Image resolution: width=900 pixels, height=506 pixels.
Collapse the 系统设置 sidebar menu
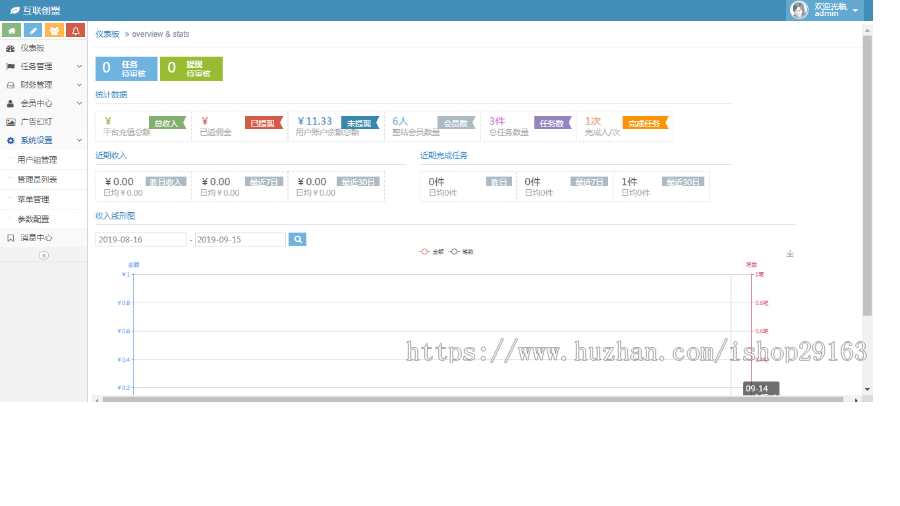[x=44, y=140]
